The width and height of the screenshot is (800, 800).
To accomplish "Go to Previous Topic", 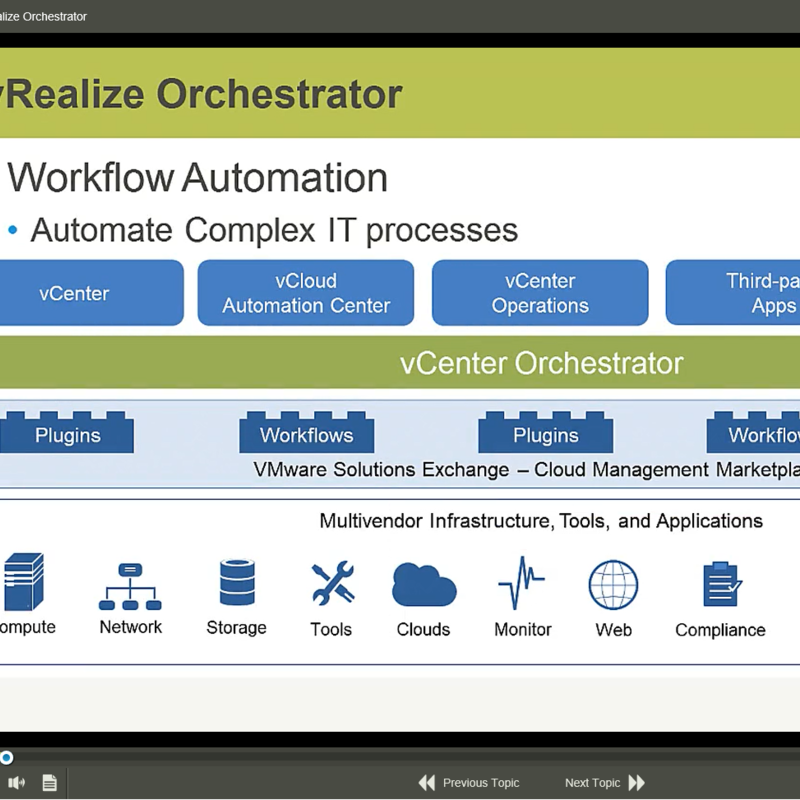I will click(x=469, y=783).
